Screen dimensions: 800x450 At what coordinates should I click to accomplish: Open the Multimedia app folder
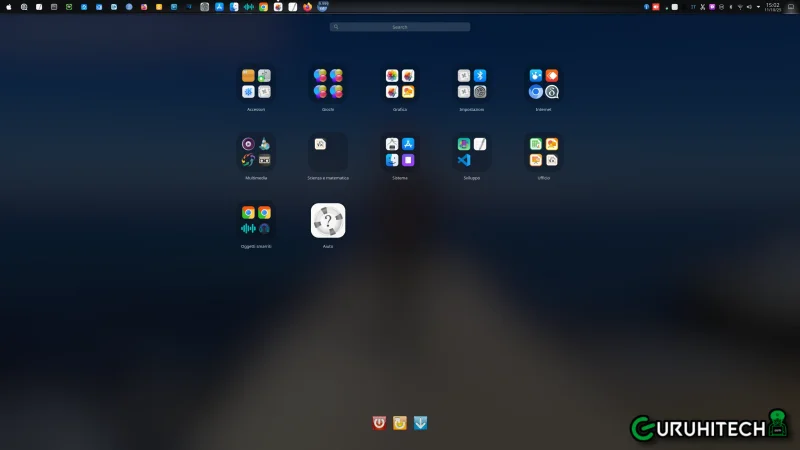(x=256, y=152)
